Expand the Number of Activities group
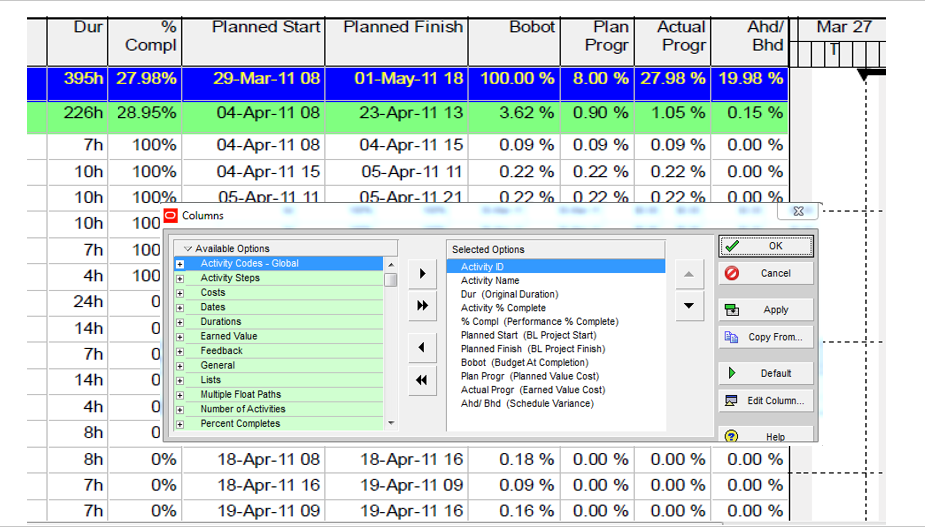The height and width of the screenshot is (527, 925). (180, 409)
